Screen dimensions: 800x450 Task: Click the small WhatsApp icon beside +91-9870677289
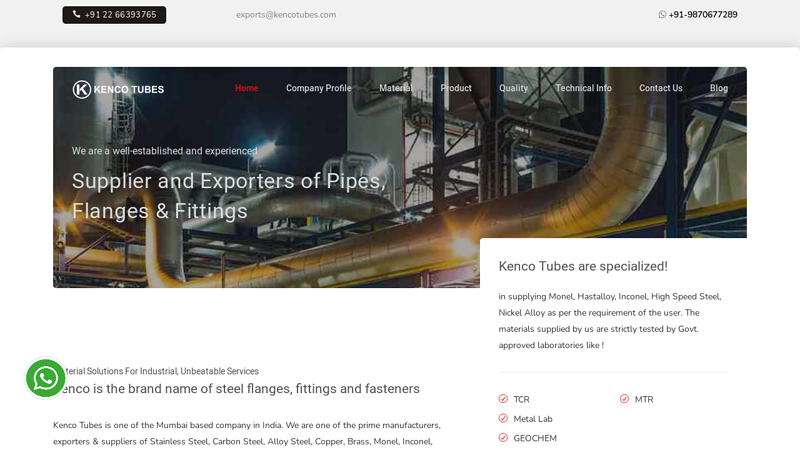[x=662, y=15]
